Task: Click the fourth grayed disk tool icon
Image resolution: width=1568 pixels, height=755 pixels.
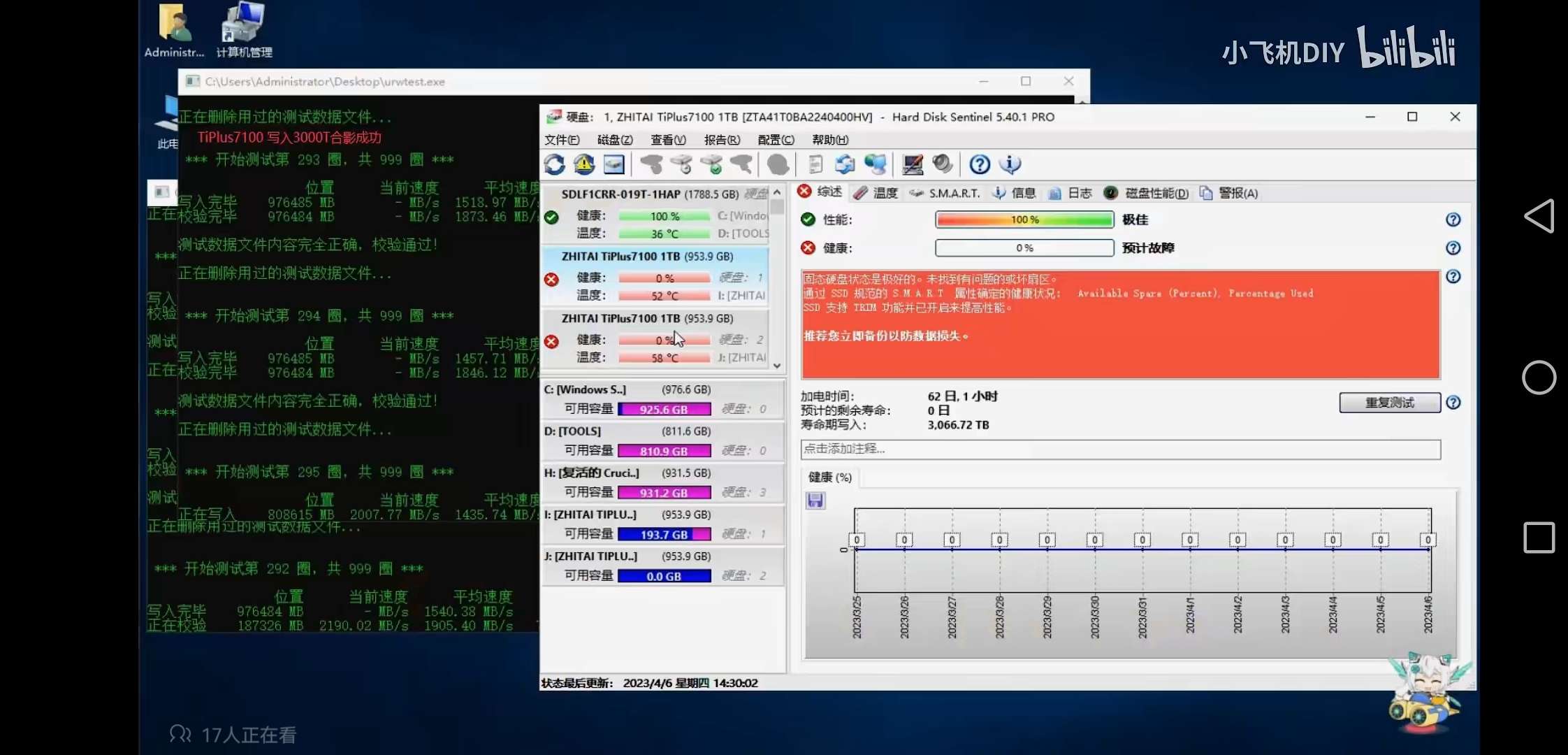Action: click(741, 165)
